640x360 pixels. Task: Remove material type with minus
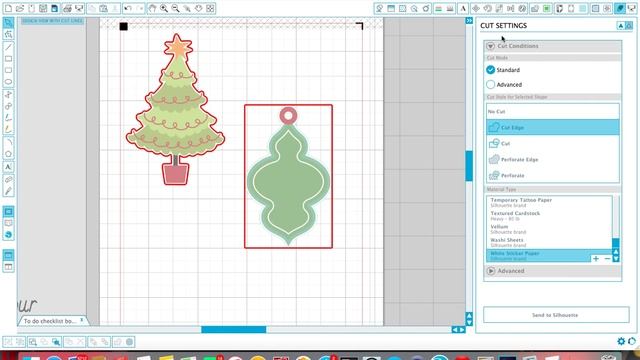pos(607,259)
